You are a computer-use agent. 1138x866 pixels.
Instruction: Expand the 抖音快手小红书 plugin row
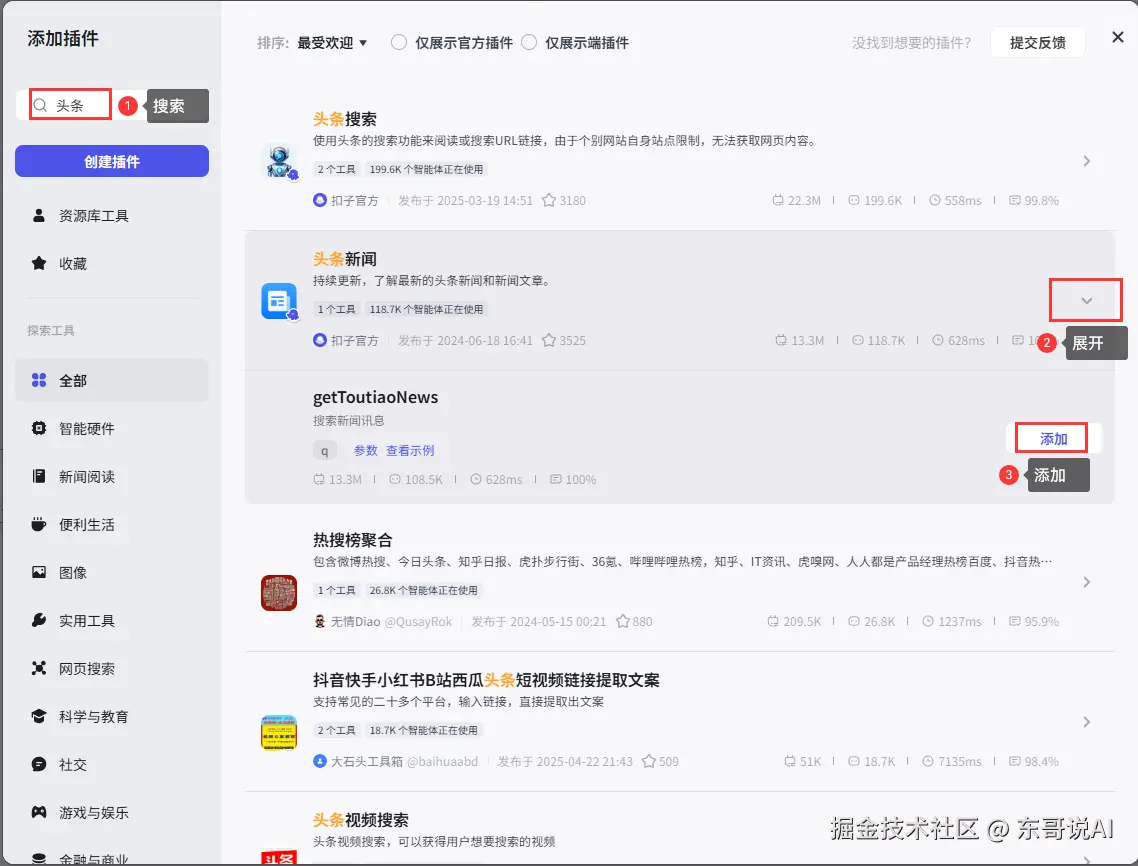click(x=1086, y=722)
